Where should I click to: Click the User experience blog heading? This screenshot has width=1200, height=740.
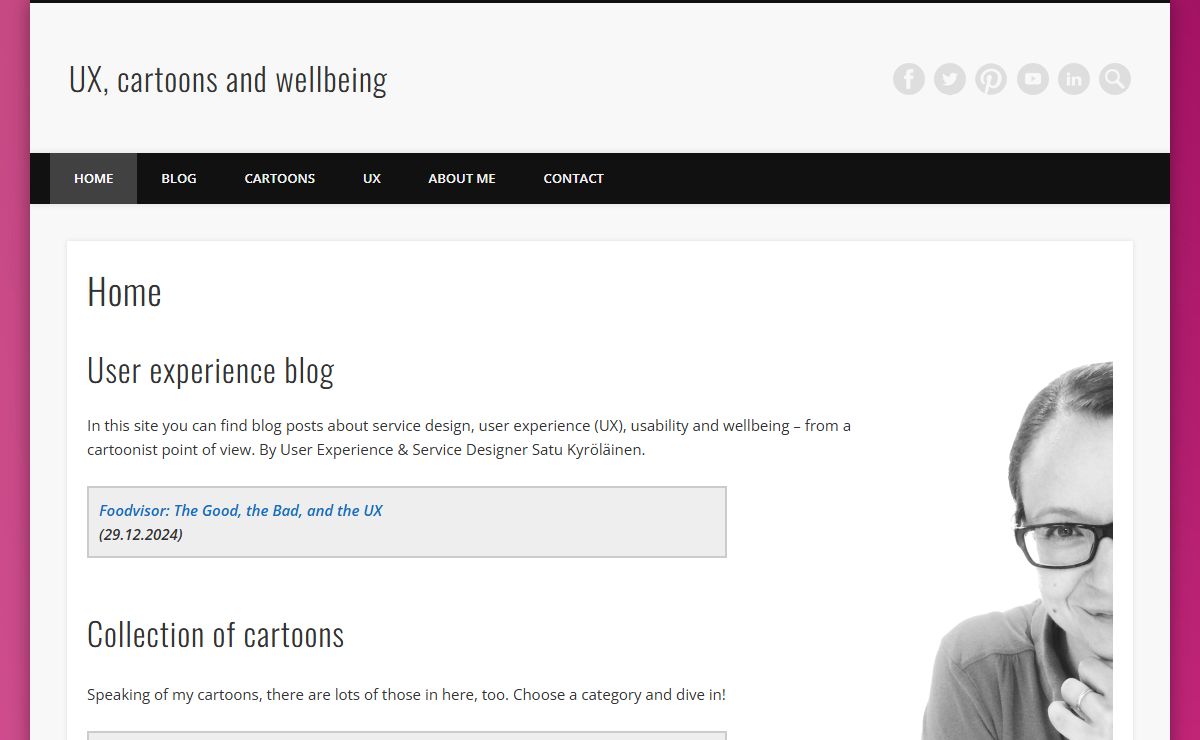click(210, 370)
